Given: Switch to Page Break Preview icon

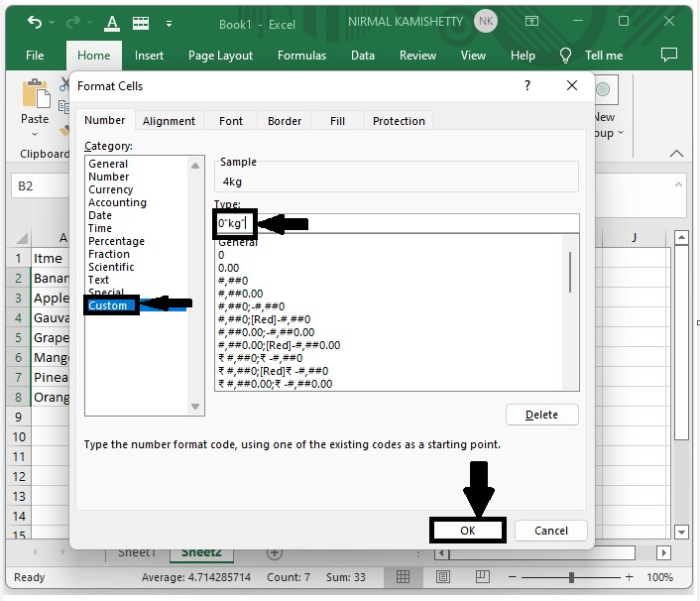Looking at the screenshot, I should tap(483, 577).
